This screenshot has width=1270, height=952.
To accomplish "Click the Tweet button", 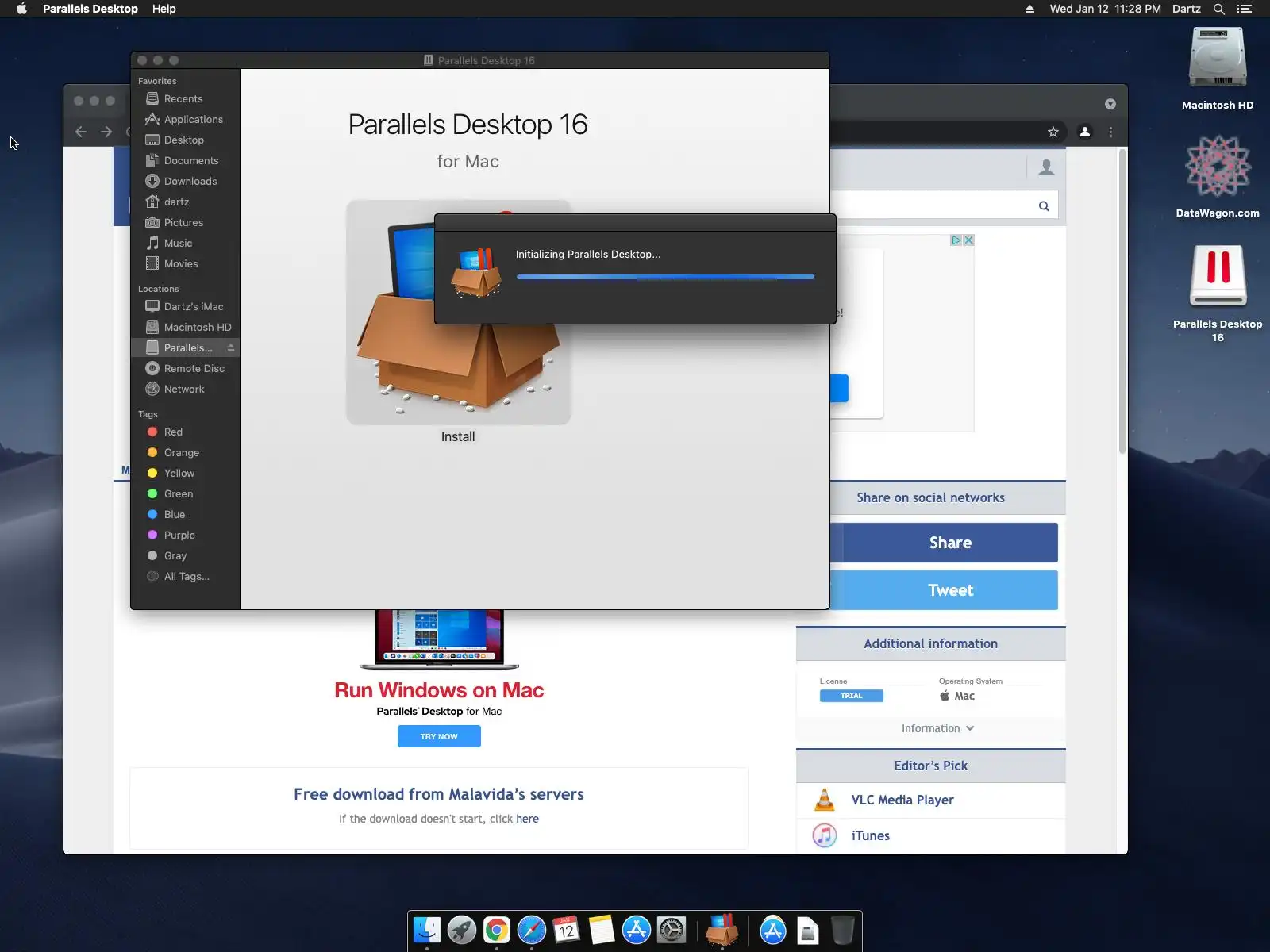I will 944,590.
